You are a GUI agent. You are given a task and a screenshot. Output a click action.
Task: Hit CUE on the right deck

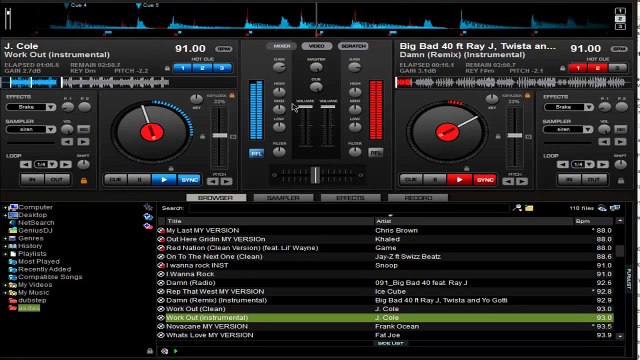(411, 180)
